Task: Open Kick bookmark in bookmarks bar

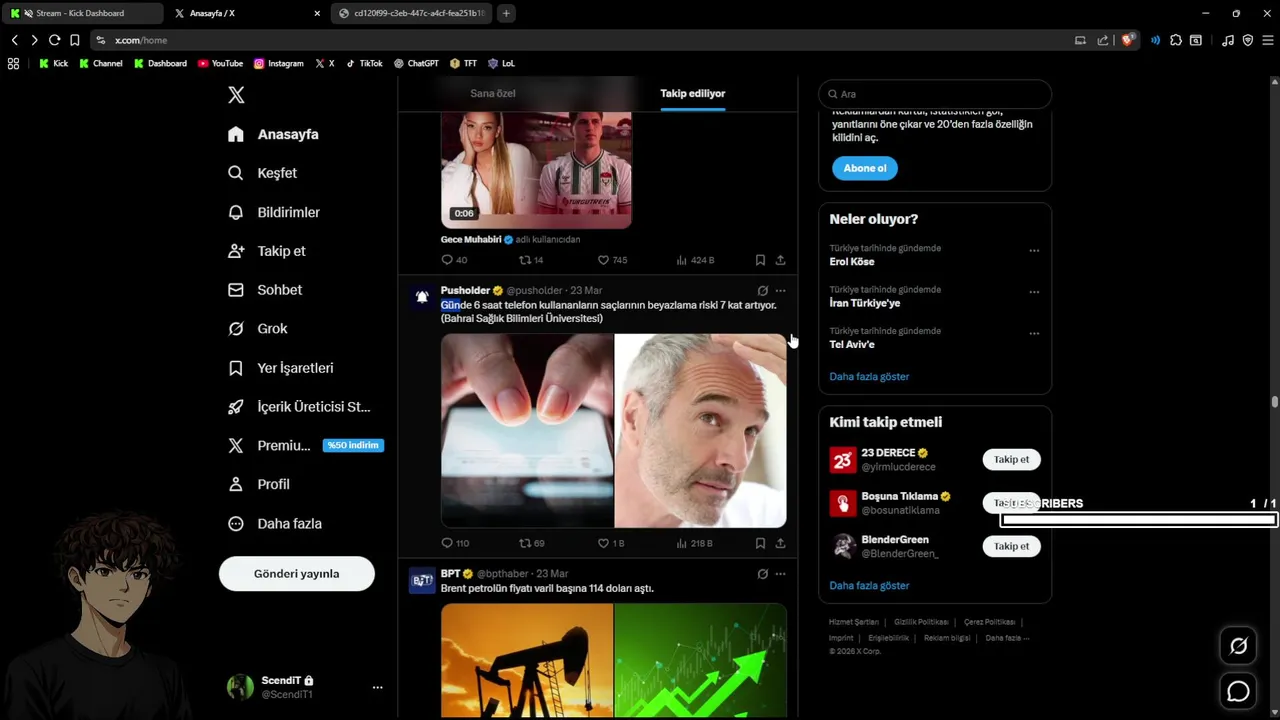Action: (x=53, y=63)
